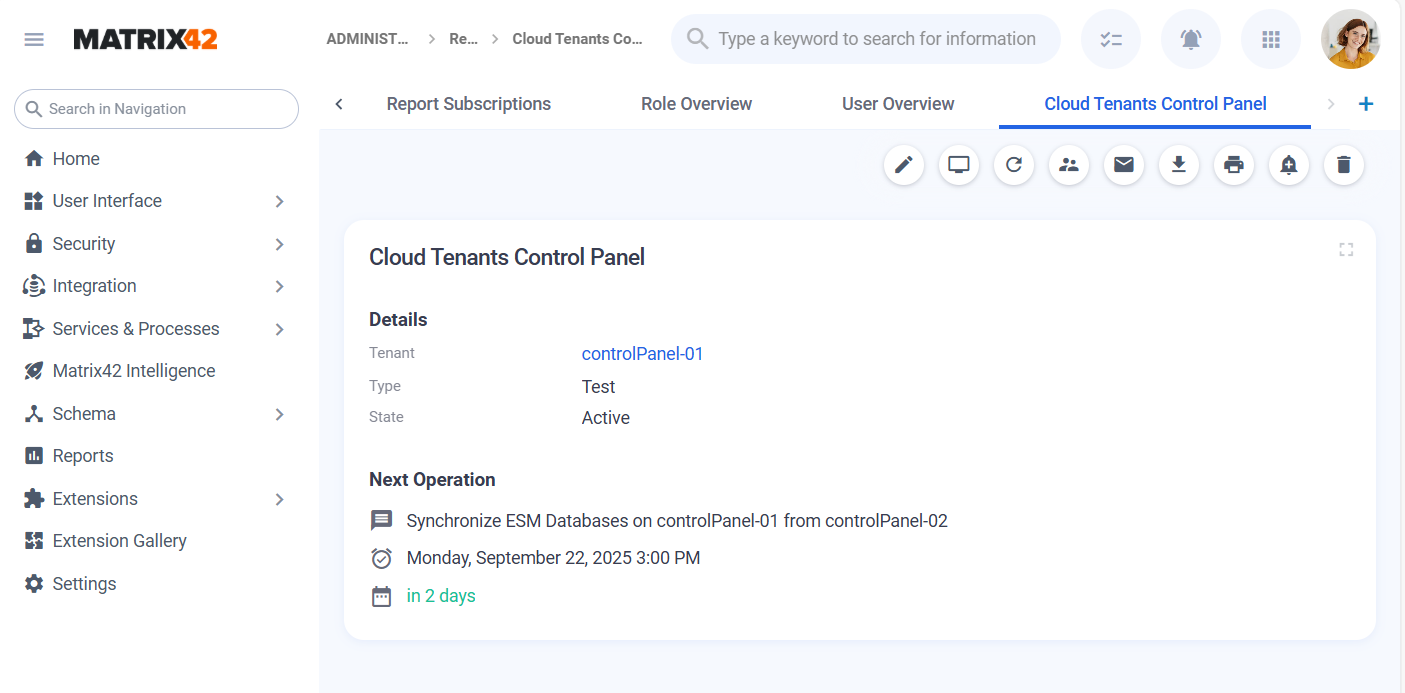Click the alarm clock icon beside the date
This screenshot has height=693, width=1405.
pyautogui.click(x=381, y=558)
